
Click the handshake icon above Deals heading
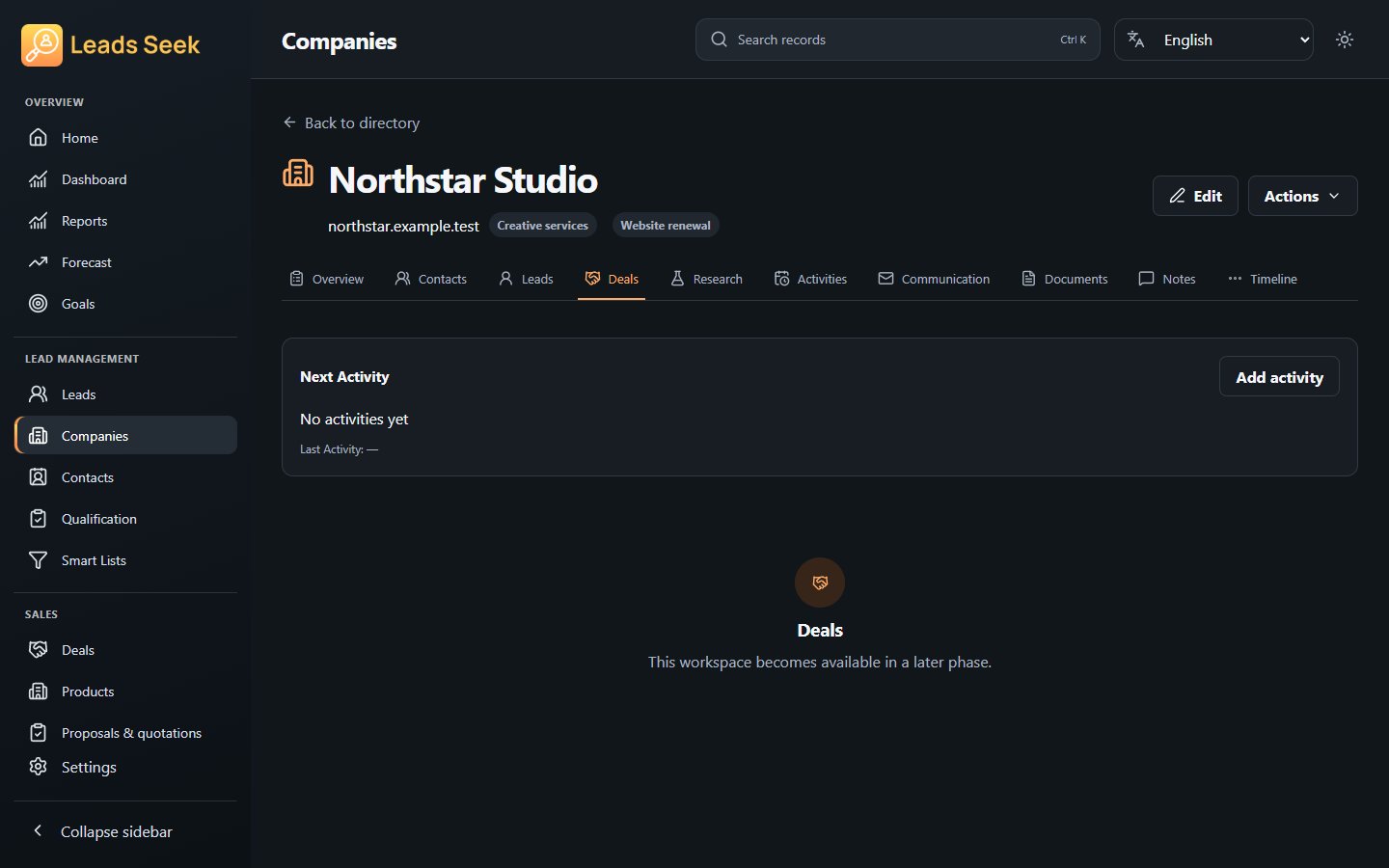point(820,583)
